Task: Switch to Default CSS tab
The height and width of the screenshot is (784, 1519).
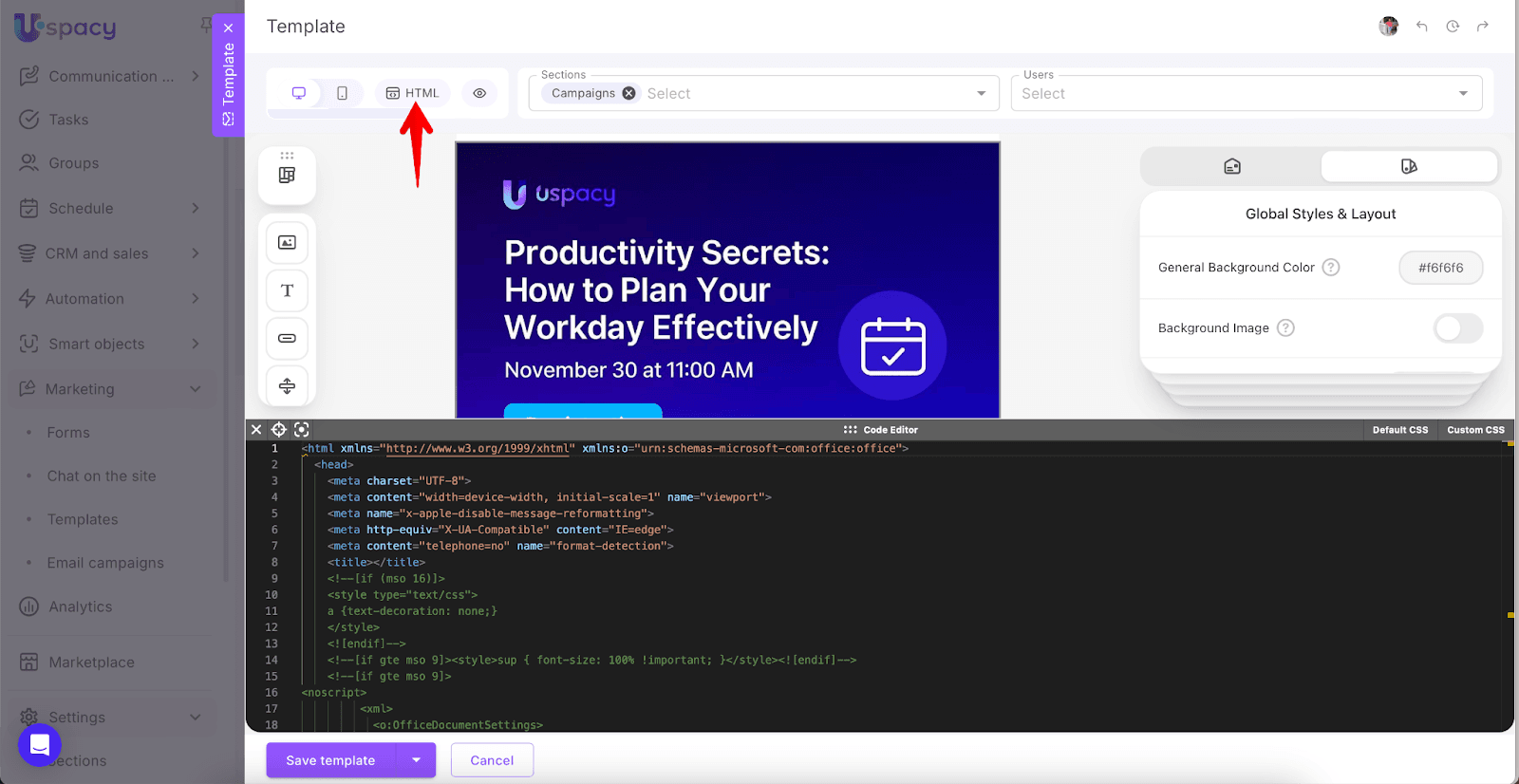Action: tap(1400, 430)
